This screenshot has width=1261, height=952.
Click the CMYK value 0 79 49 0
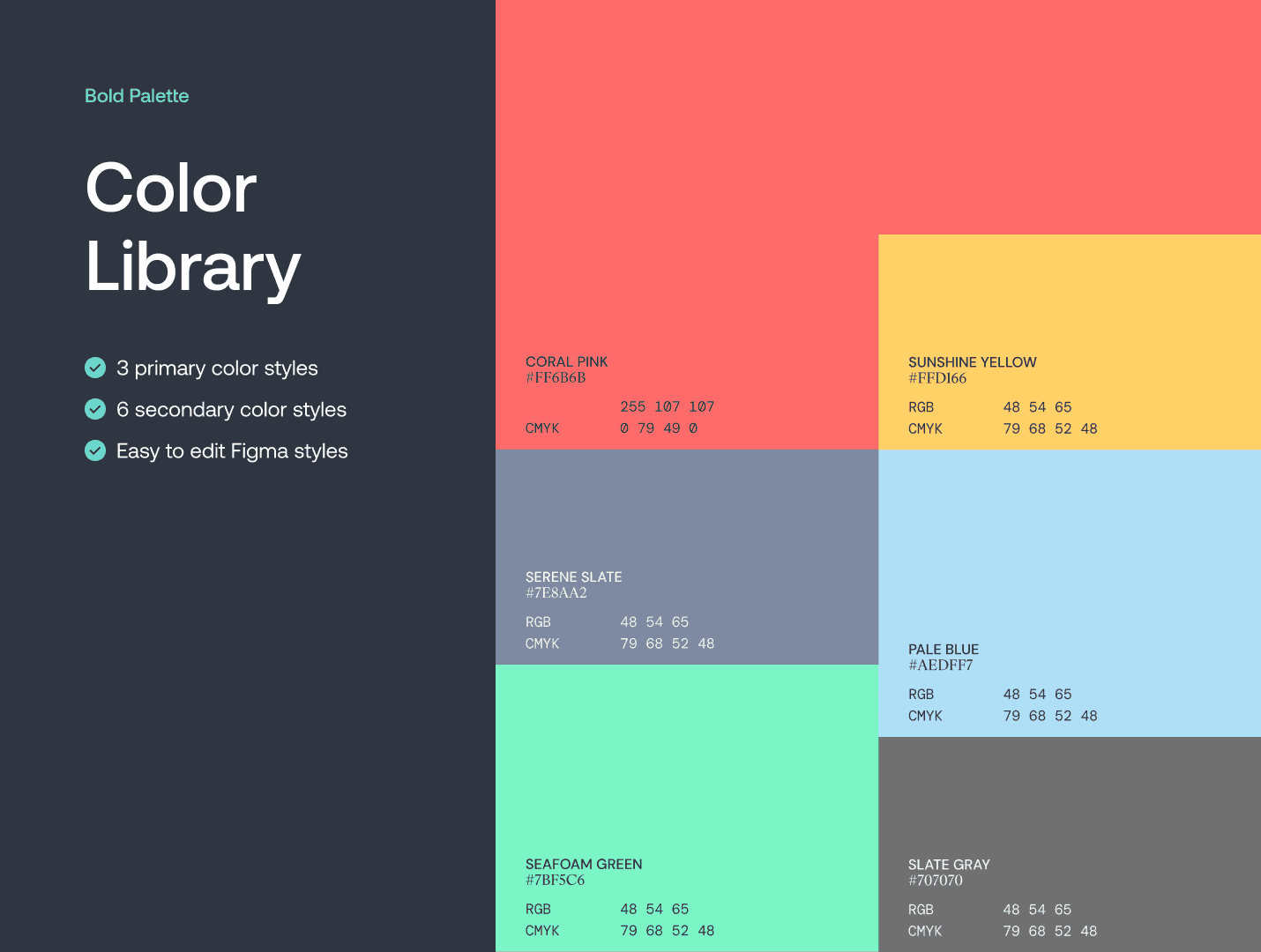(x=658, y=428)
